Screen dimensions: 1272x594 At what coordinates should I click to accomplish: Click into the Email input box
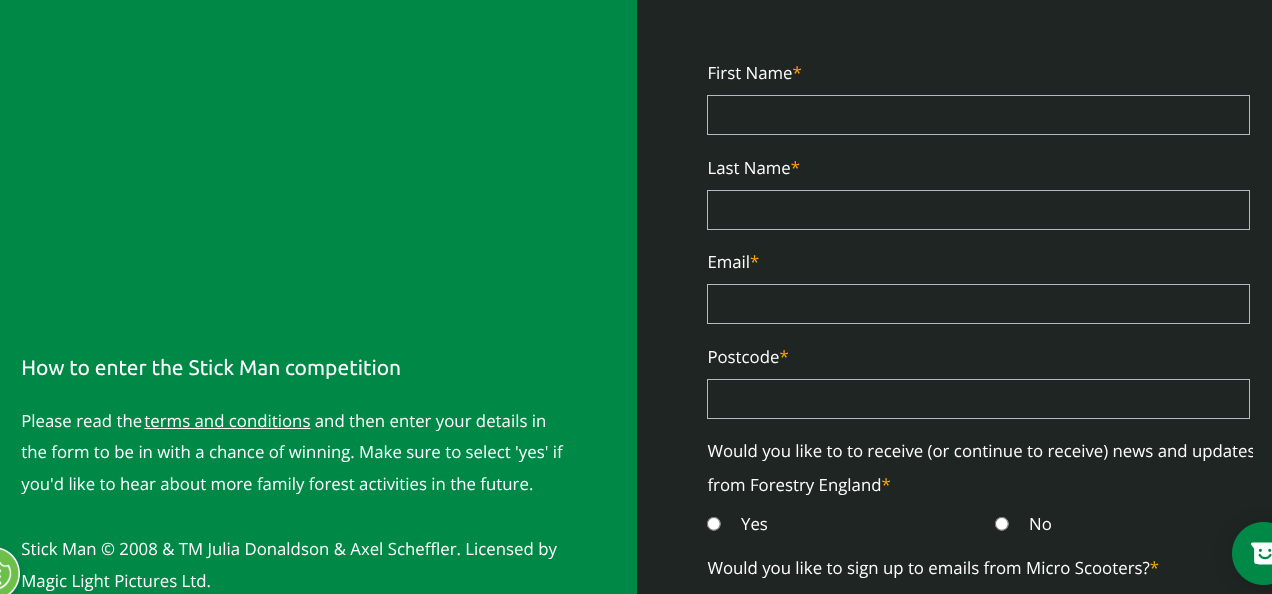978,304
